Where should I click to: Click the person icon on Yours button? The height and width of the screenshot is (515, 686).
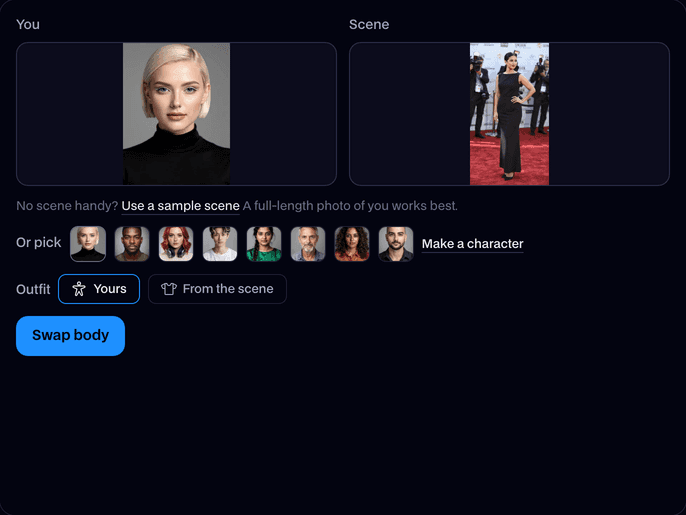tap(79, 289)
